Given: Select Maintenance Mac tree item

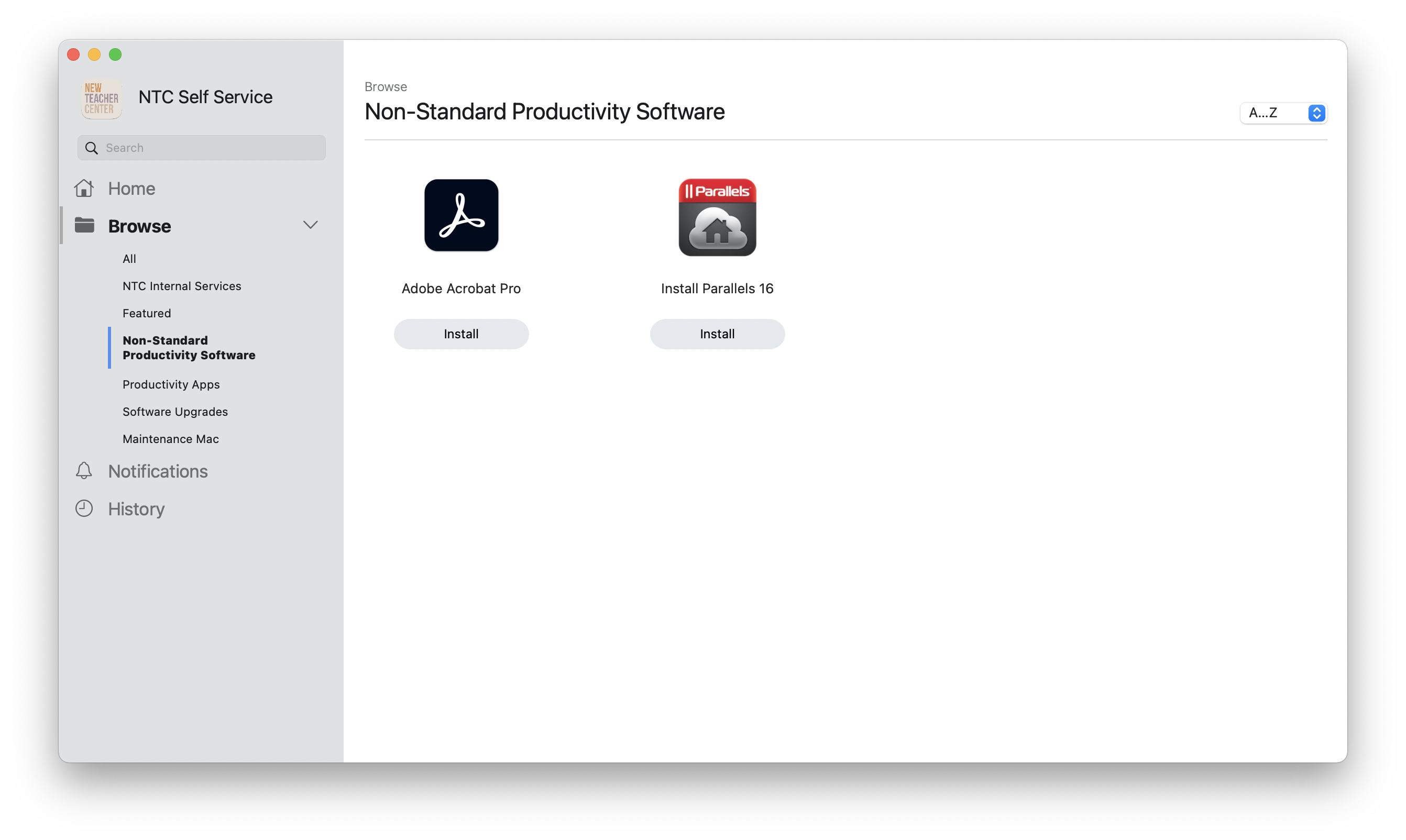Looking at the screenshot, I should pos(170,438).
